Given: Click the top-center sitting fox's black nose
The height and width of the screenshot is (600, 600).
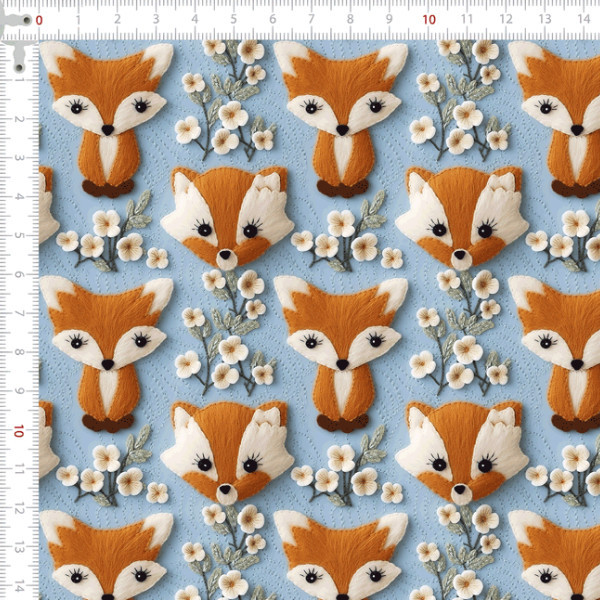Looking at the screenshot, I should (342, 130).
